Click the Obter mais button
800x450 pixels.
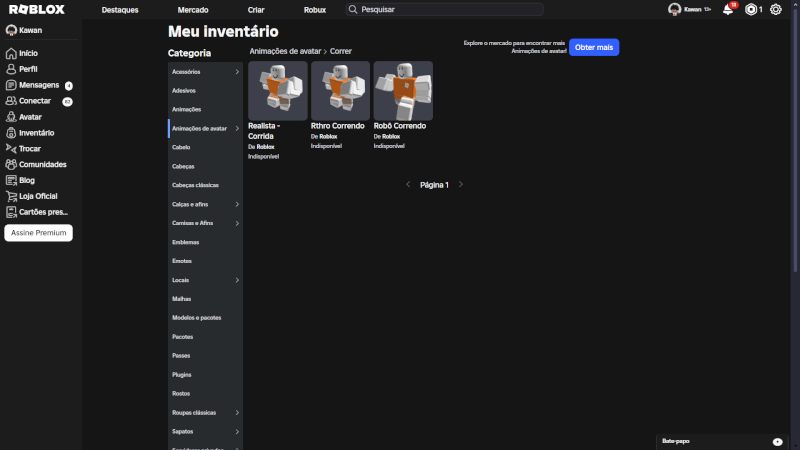pos(594,47)
